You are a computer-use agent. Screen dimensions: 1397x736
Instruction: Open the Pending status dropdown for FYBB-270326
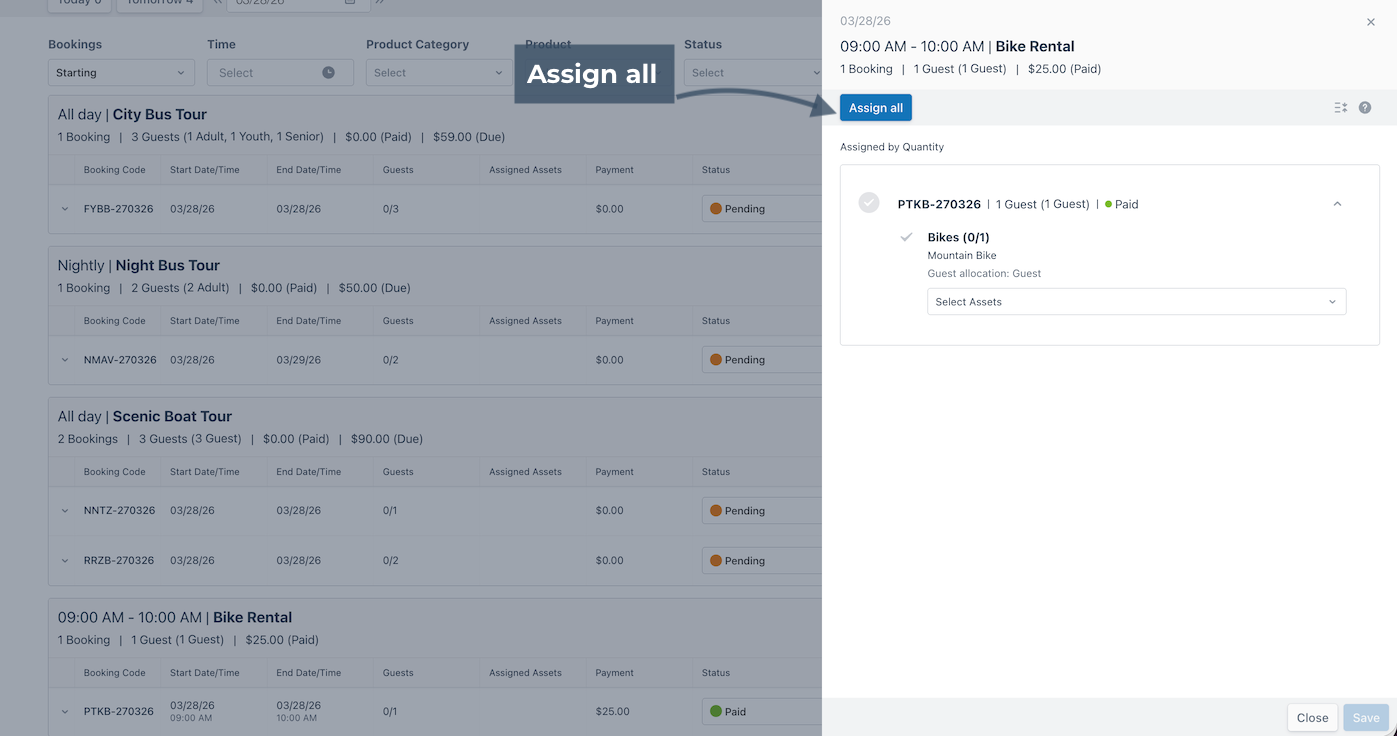pyautogui.click(x=762, y=209)
